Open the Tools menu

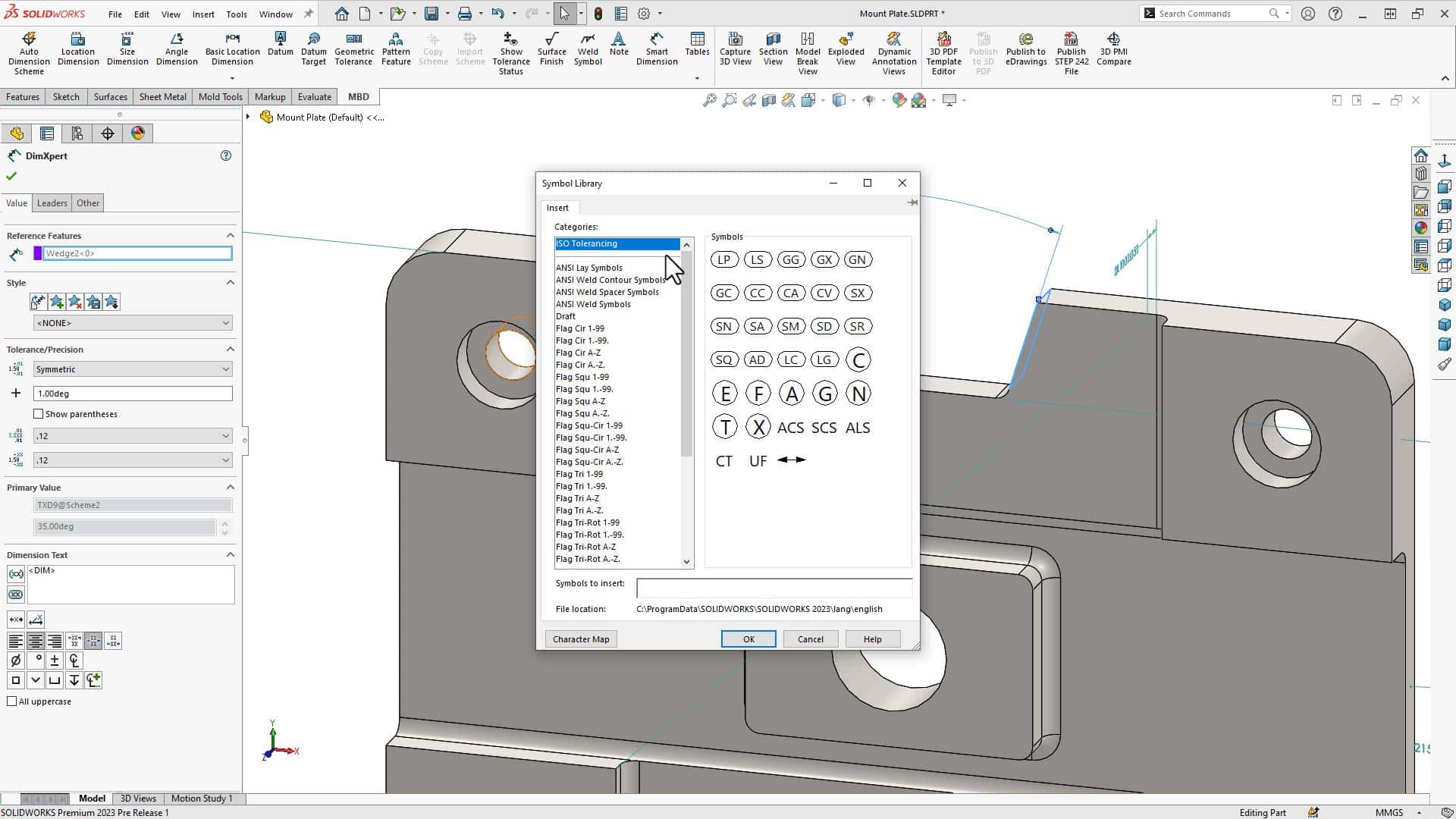[x=237, y=13]
